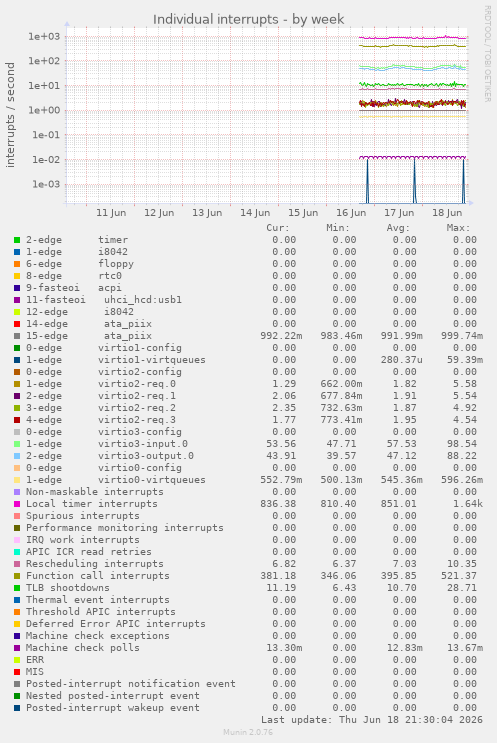This screenshot has width=497, height=743.
Task: Click the green timer legend color swatch
Action: coord(17,240)
